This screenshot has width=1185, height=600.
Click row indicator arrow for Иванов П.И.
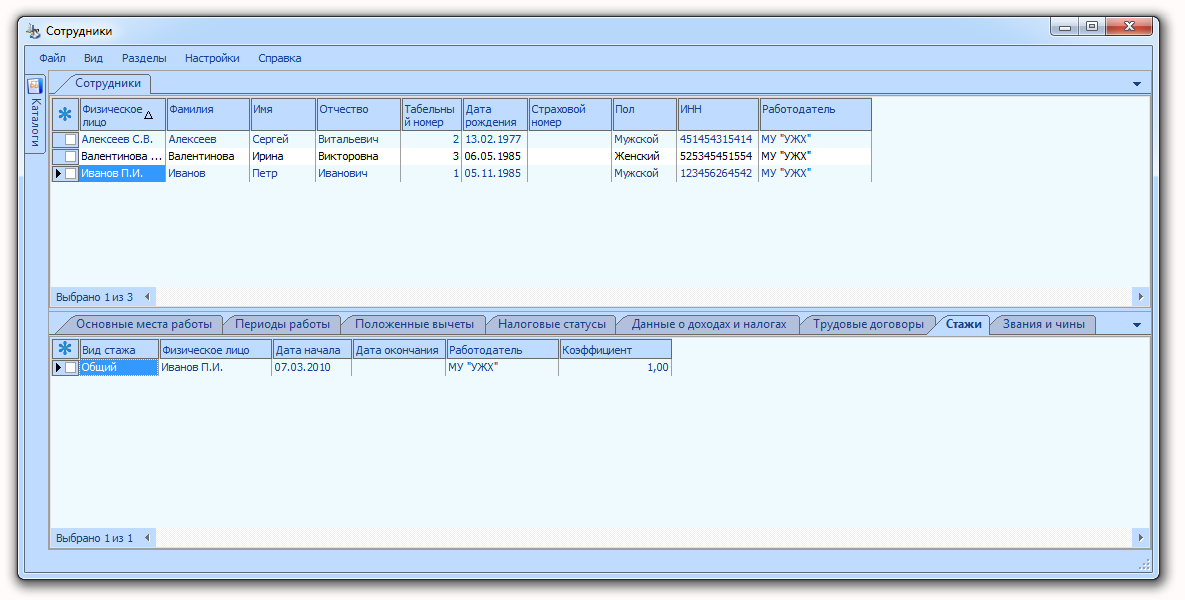point(58,173)
